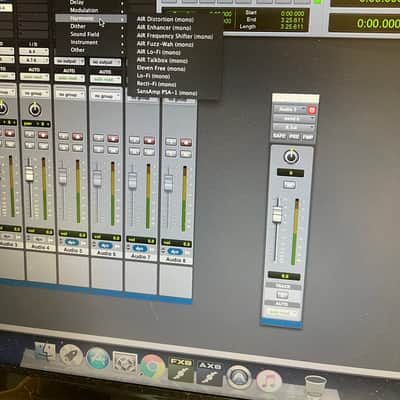Viewport: 400px width, 400px height.
Task: Record-enable the Audio 4 track
Action: [x=43, y=135]
